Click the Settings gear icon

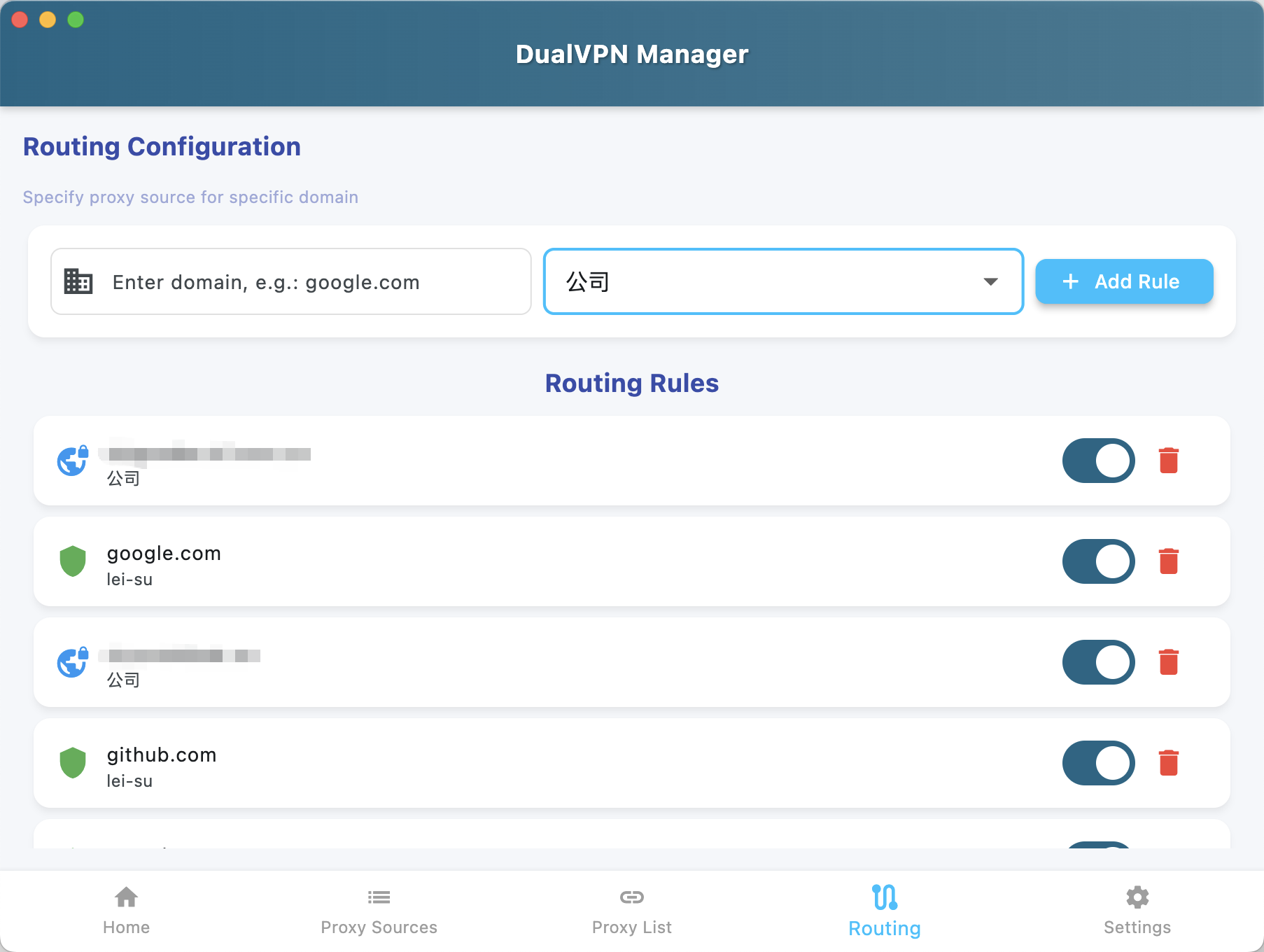pos(1137,897)
